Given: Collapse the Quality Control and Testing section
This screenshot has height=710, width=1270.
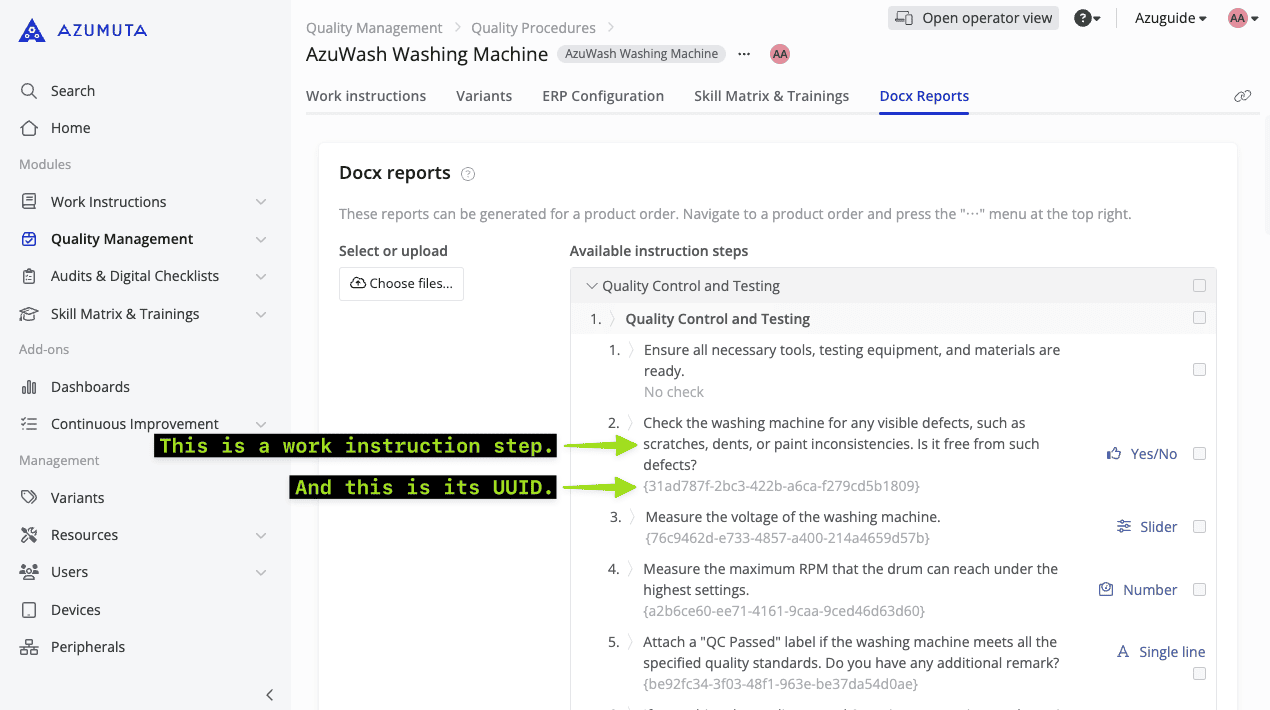Looking at the screenshot, I should pos(592,285).
